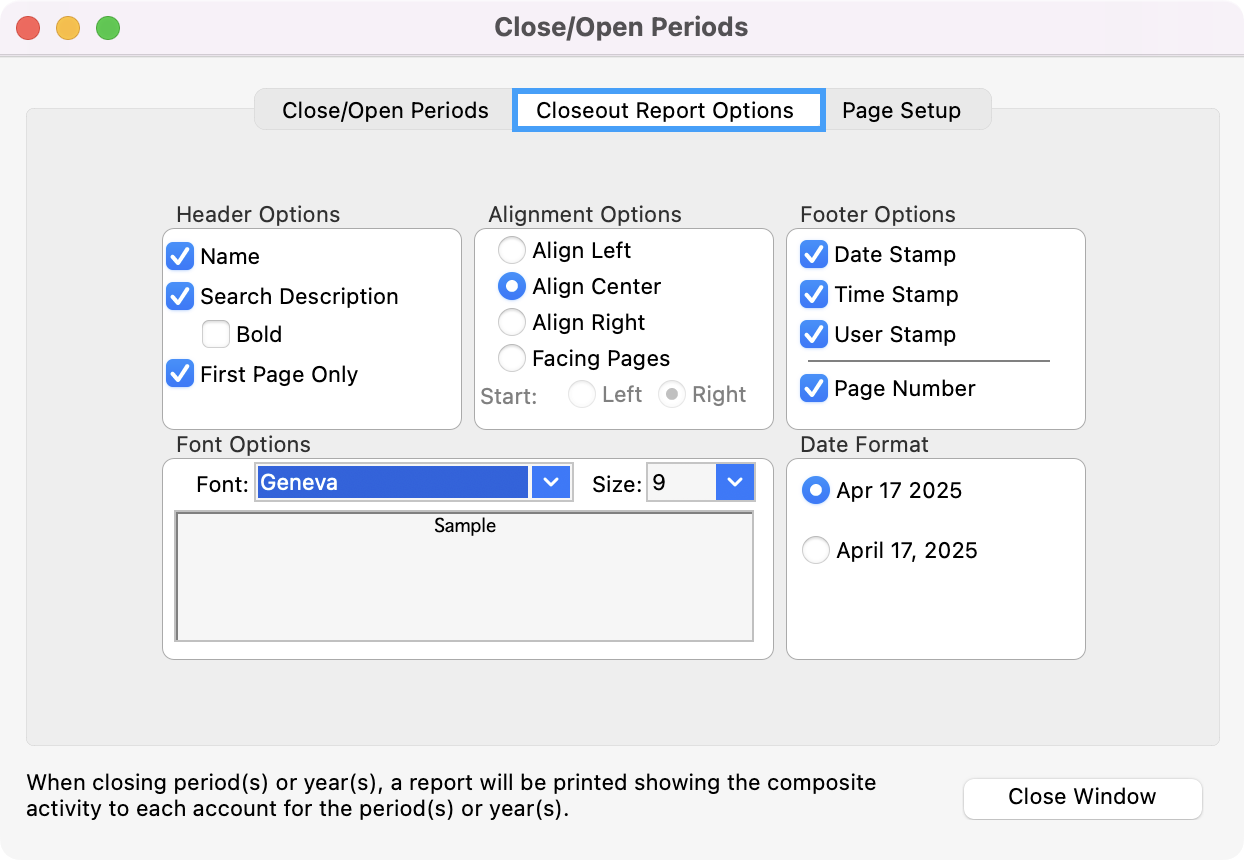The image size is (1244, 860).
Task: Click the green zoom window button
Action: pyautogui.click(x=108, y=28)
